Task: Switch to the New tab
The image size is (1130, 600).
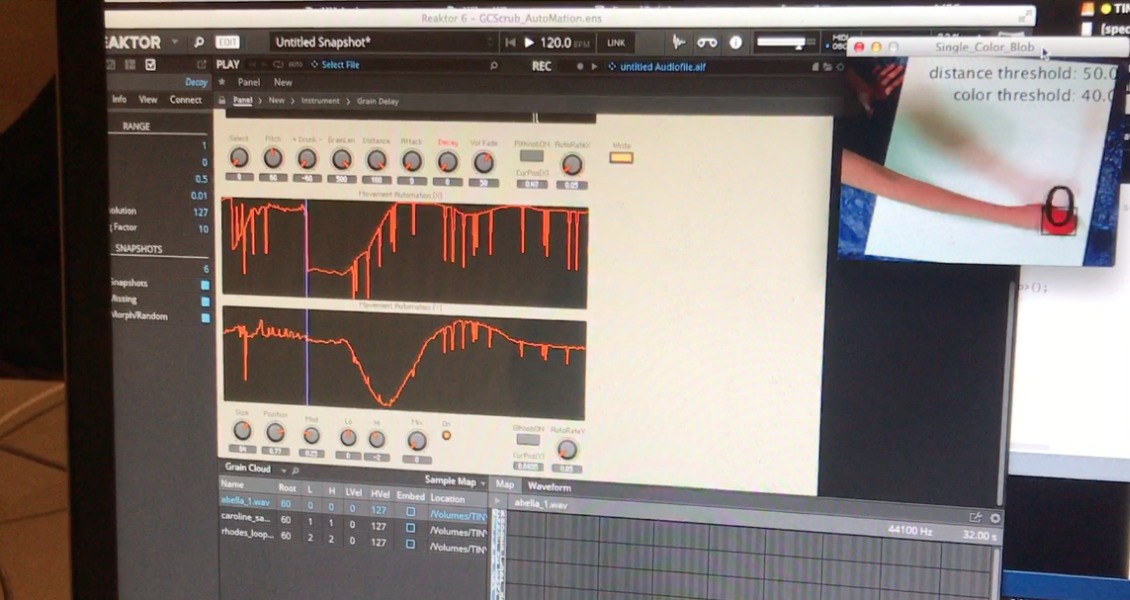Action: click(x=282, y=83)
